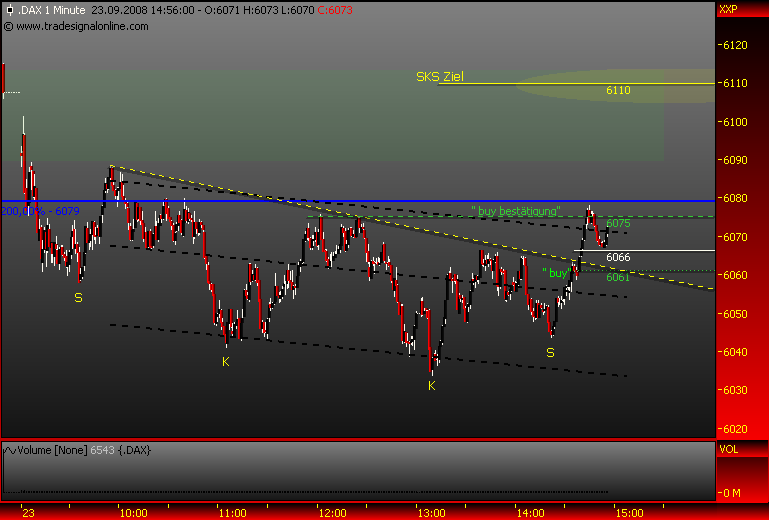Click the 'VOL' volume axis header
Viewport: 769px width, 520px height.
[728, 449]
